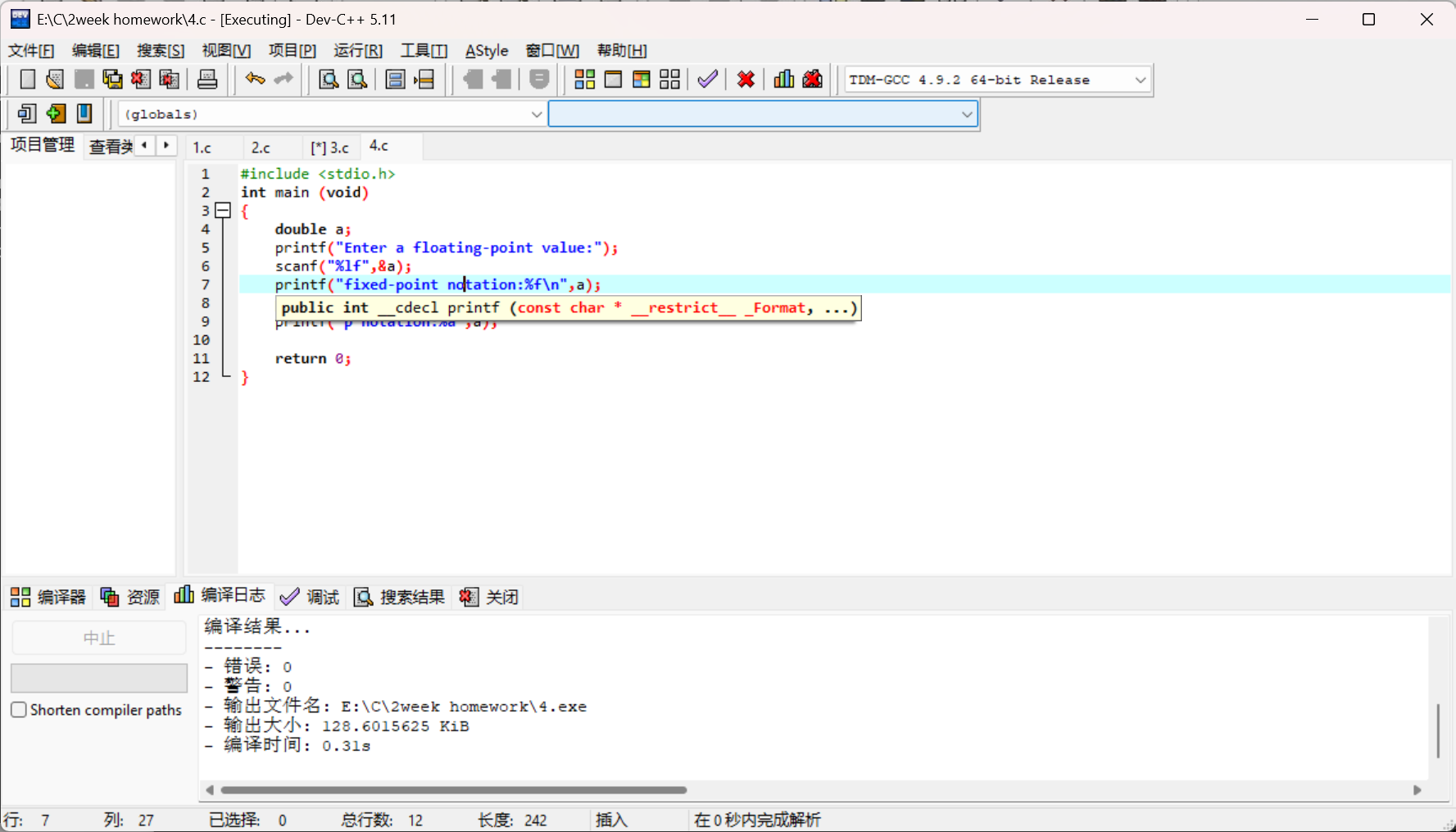Click the compile log vertical scrollbar

coord(1438,730)
